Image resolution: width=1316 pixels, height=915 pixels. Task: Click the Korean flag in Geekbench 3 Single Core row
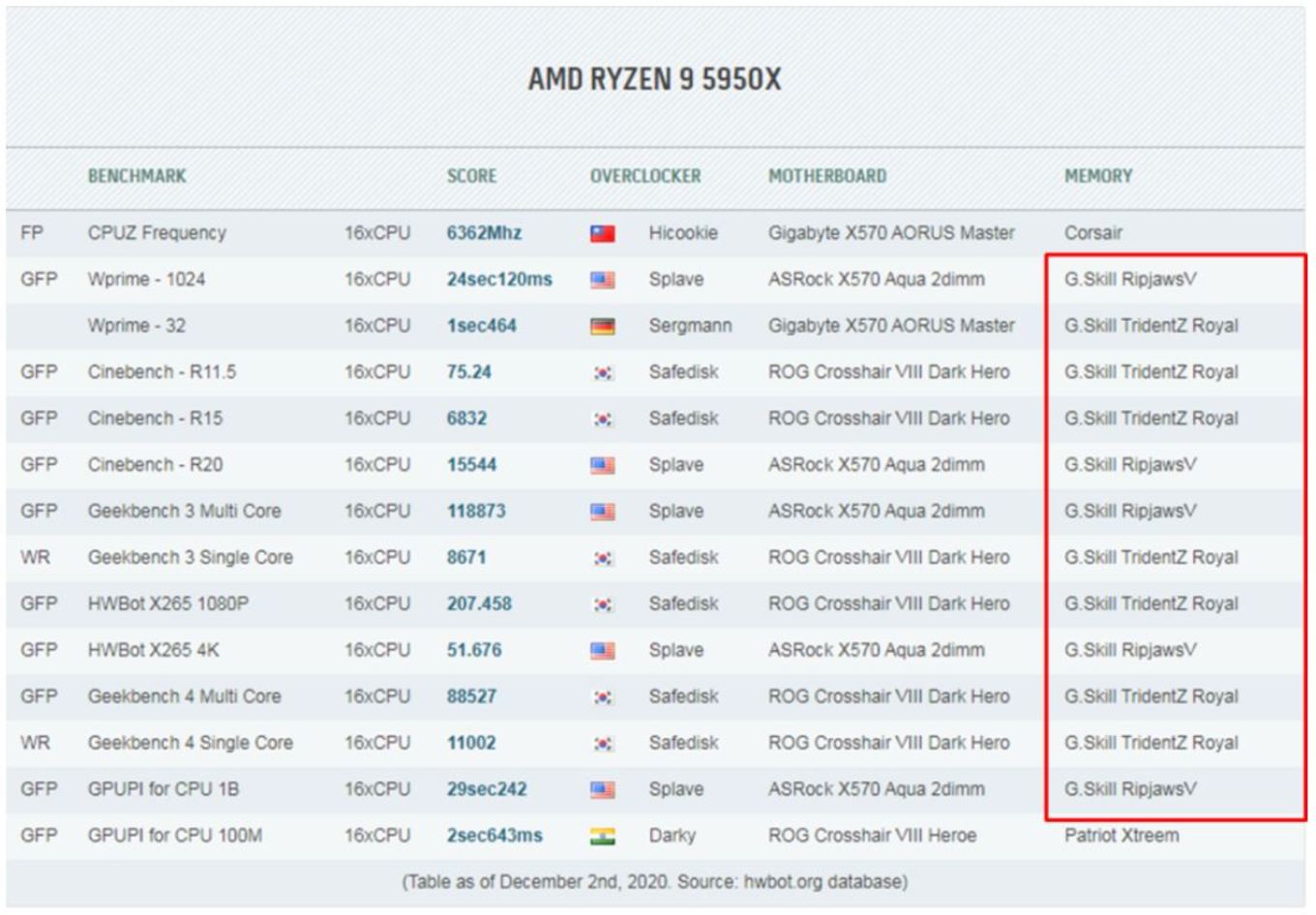point(603,558)
